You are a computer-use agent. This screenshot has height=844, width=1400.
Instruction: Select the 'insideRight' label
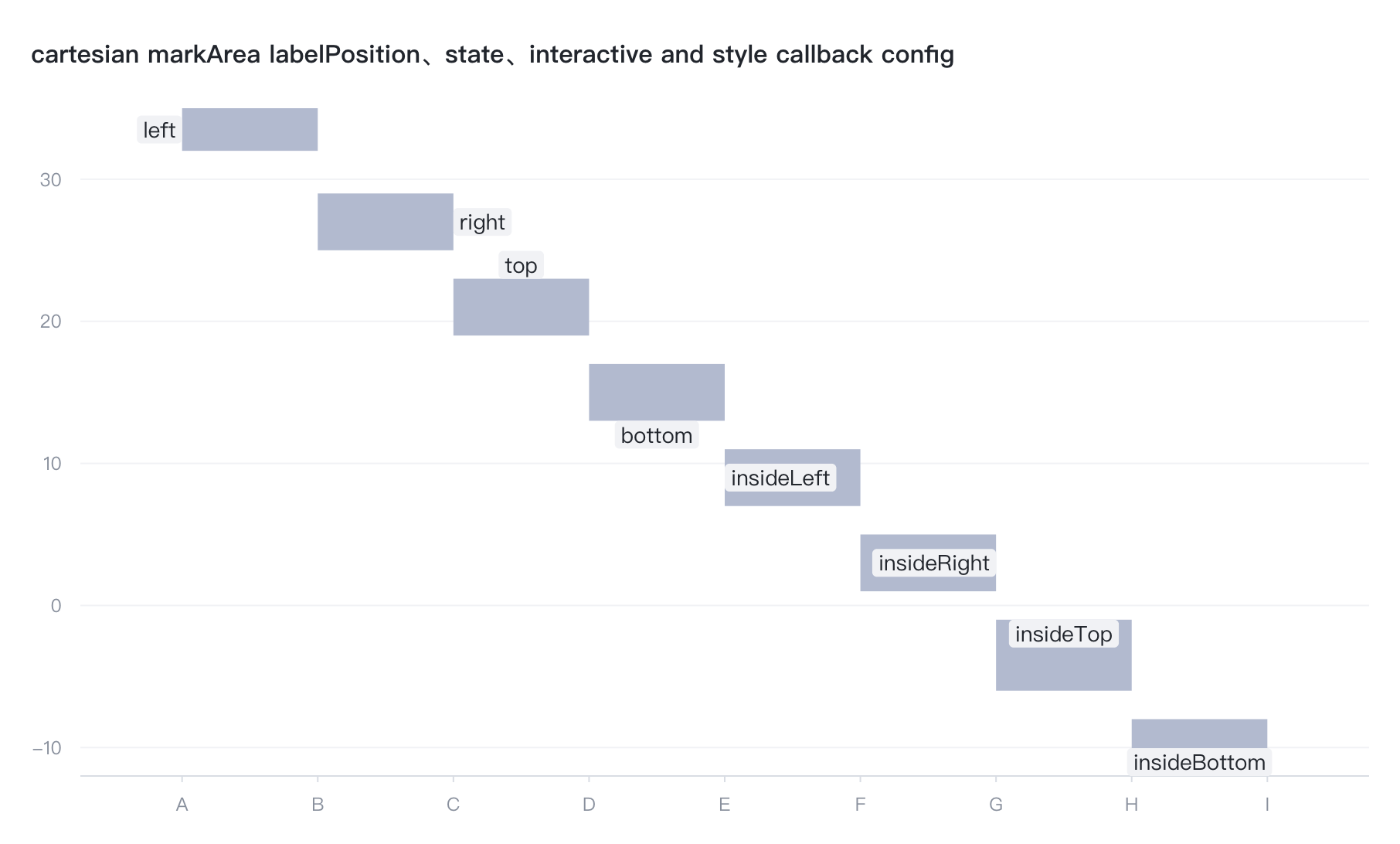point(934,563)
